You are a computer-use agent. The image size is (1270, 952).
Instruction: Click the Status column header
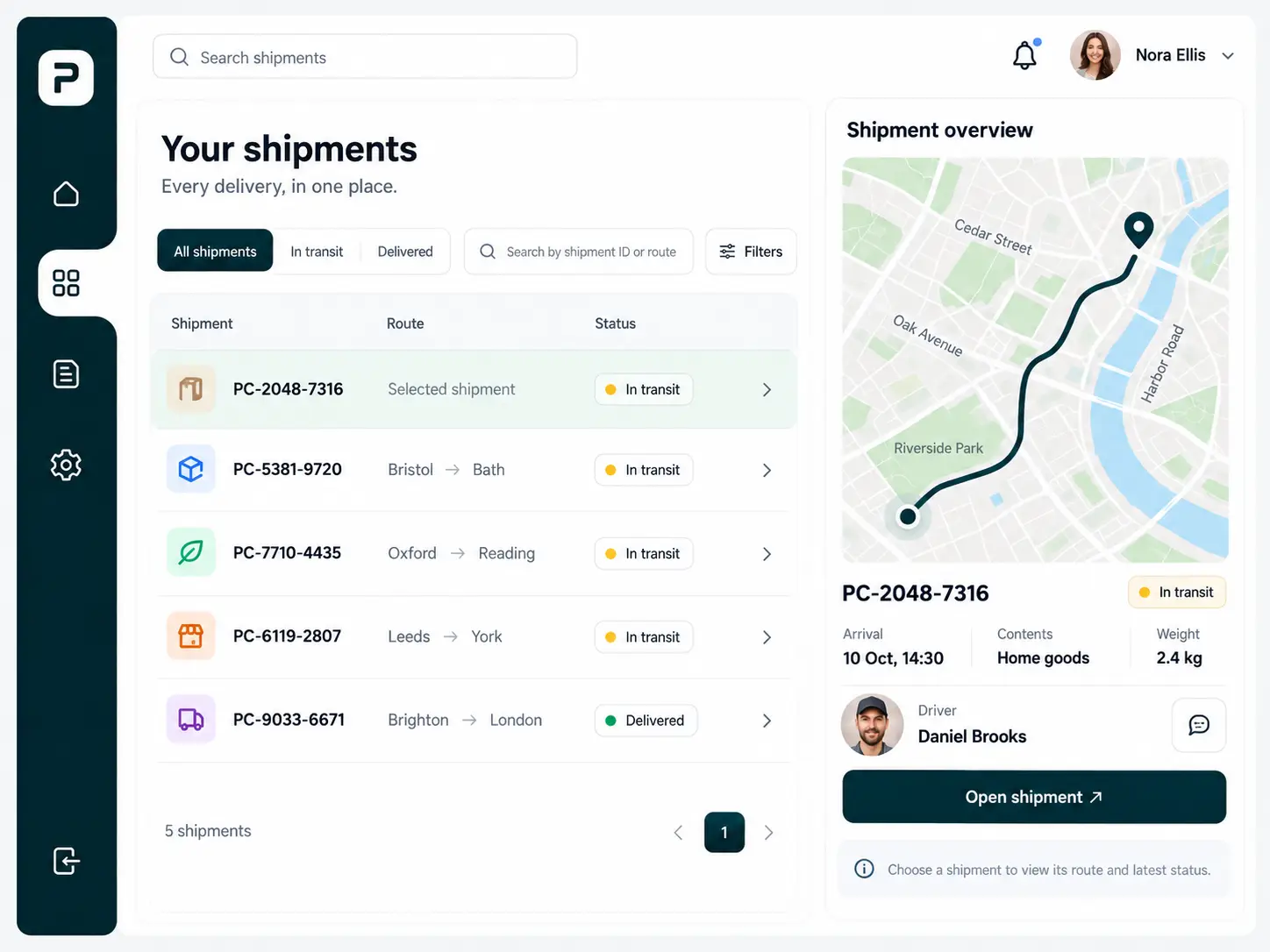click(615, 323)
